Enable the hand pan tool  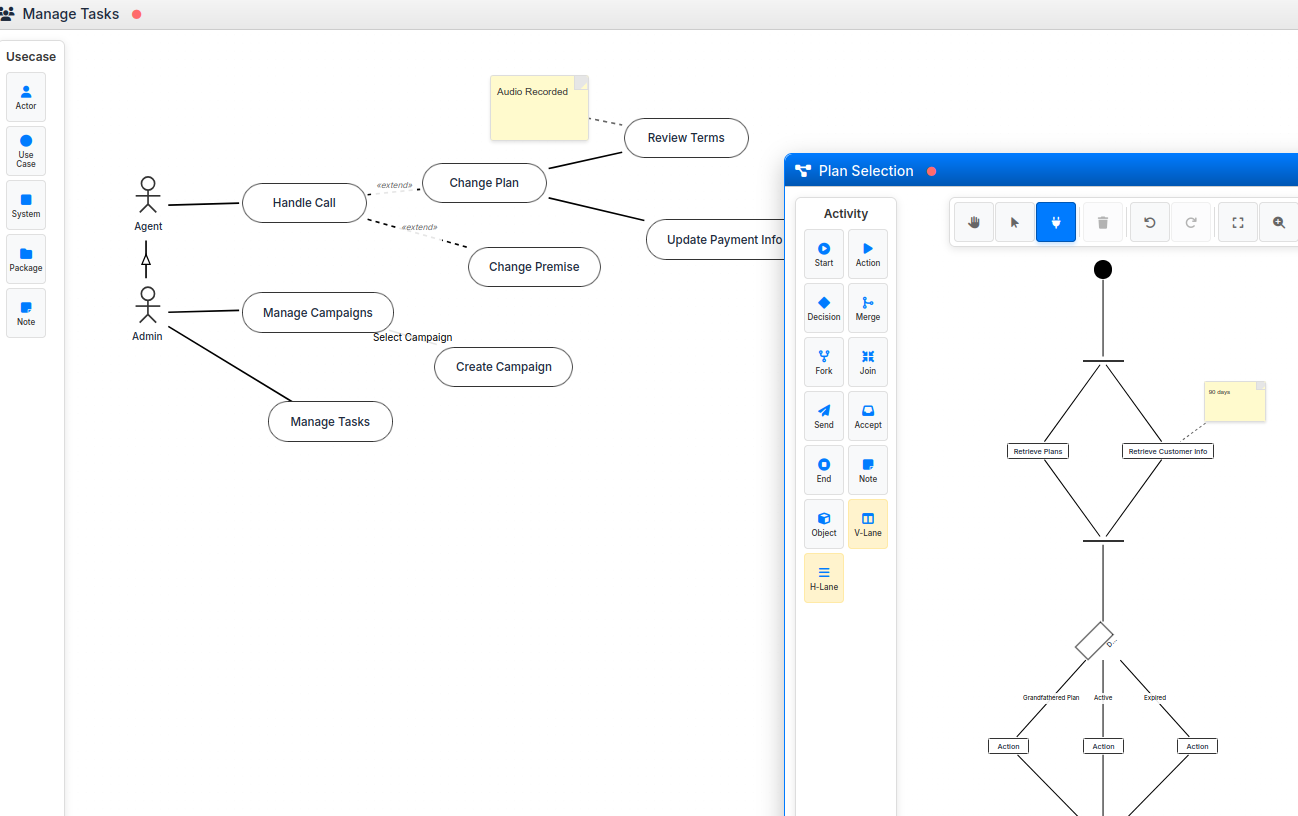click(974, 222)
